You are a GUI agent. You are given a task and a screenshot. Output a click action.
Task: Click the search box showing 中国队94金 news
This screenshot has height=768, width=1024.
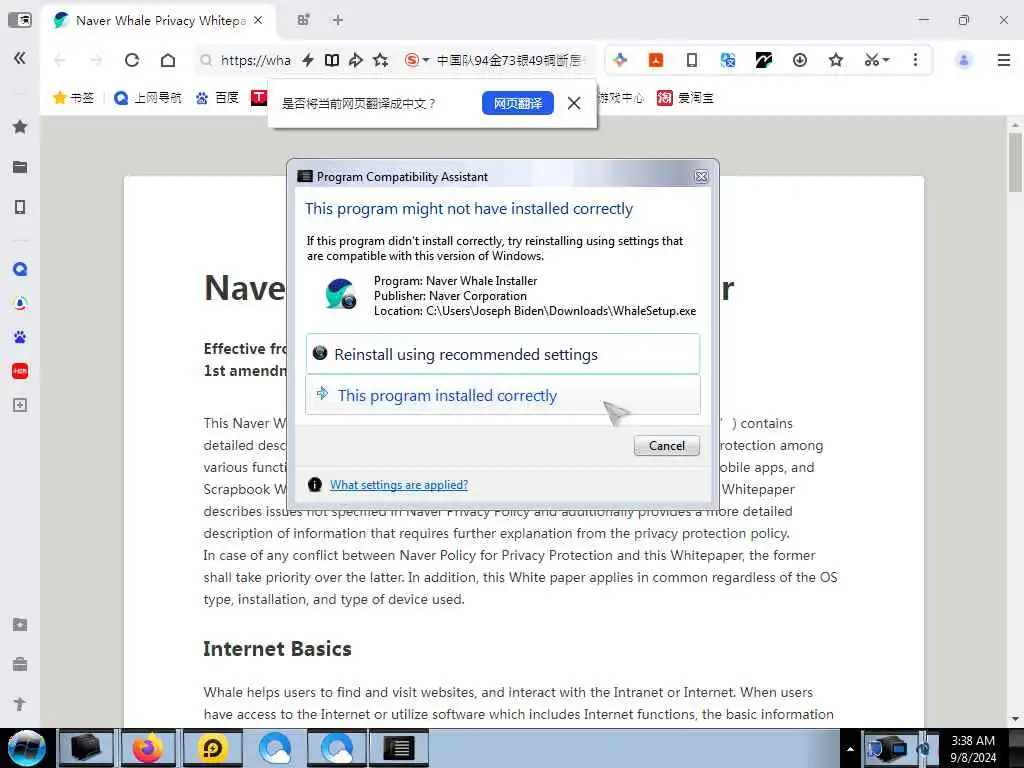click(509, 60)
